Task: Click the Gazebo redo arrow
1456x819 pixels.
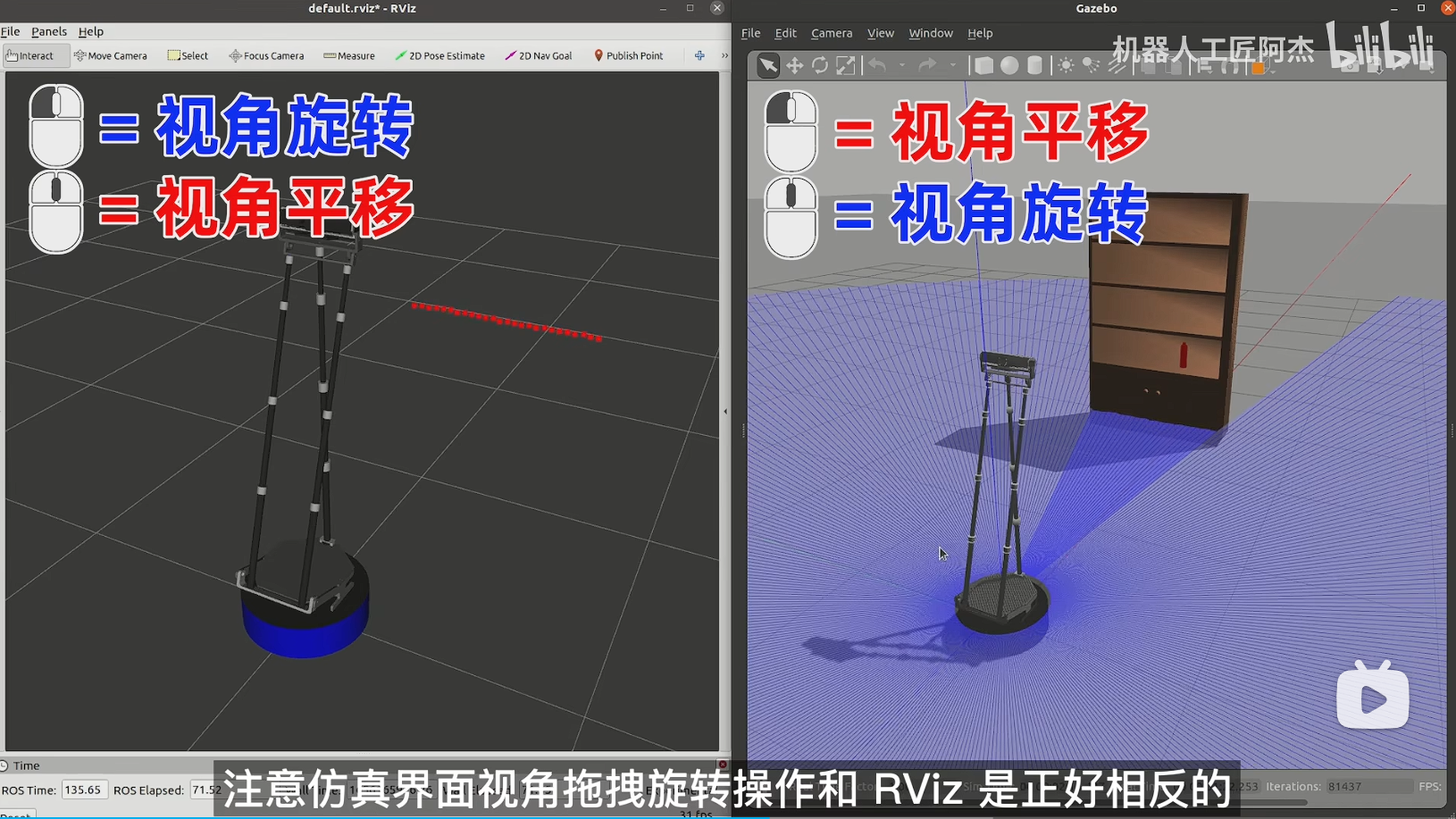Action: click(928, 65)
